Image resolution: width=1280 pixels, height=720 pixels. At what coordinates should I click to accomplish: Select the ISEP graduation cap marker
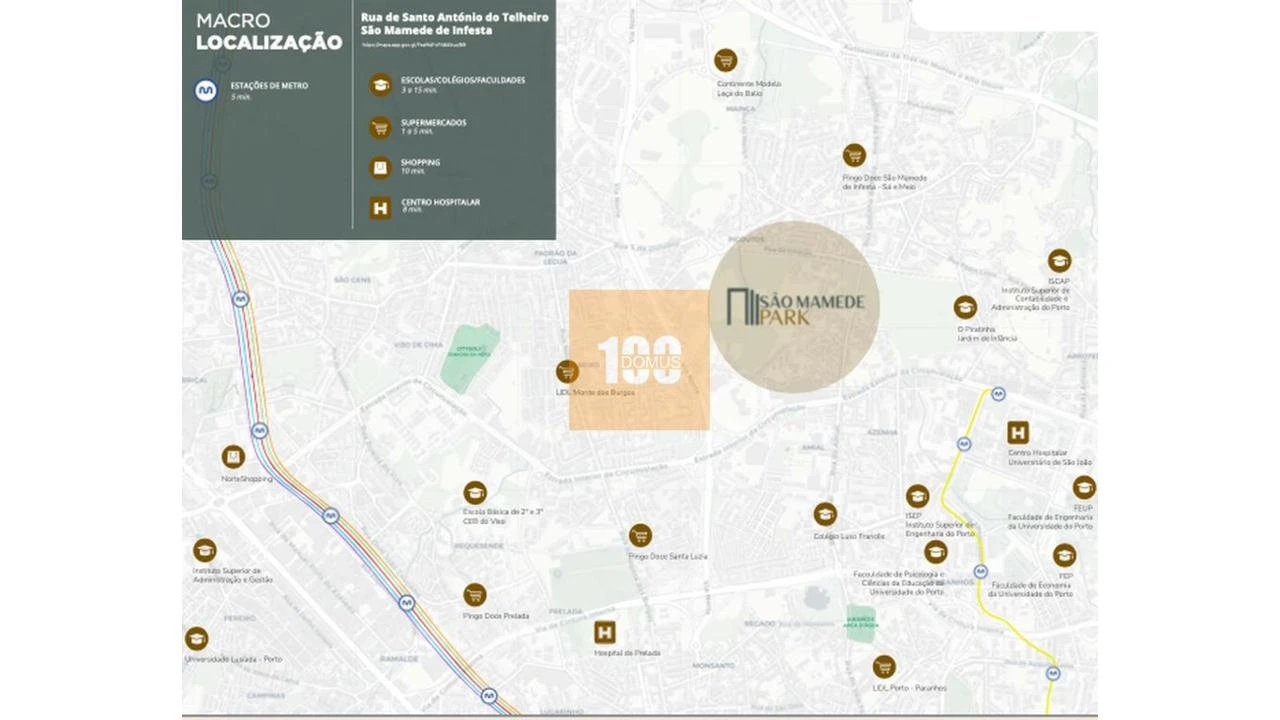(x=917, y=496)
